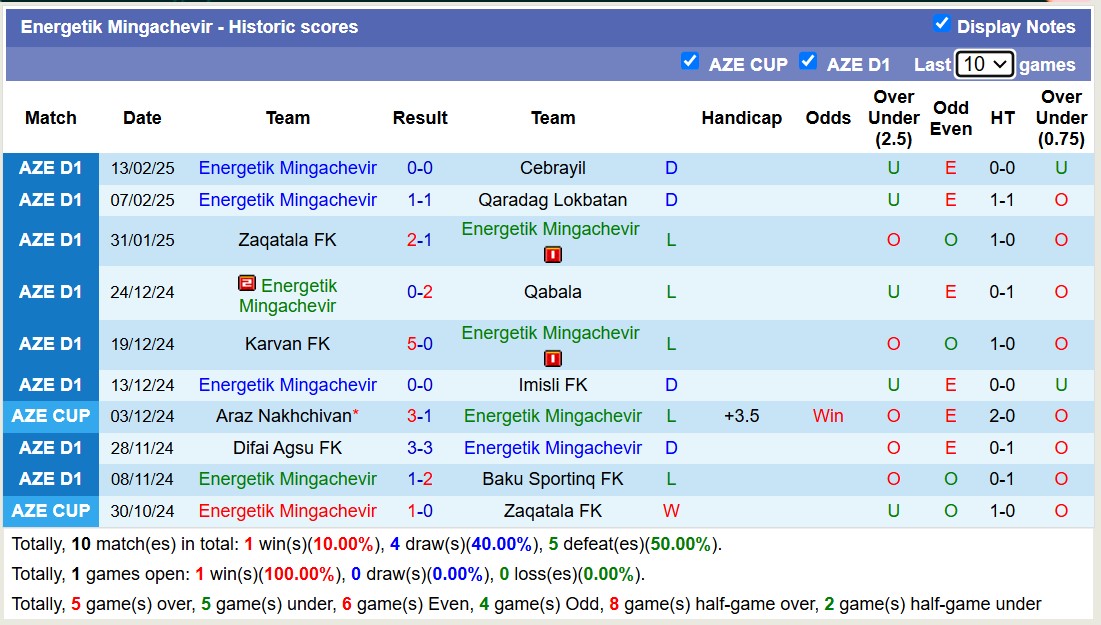Click the 5-0 result against Karvan FK
This screenshot has height=625, width=1101.
click(x=420, y=344)
